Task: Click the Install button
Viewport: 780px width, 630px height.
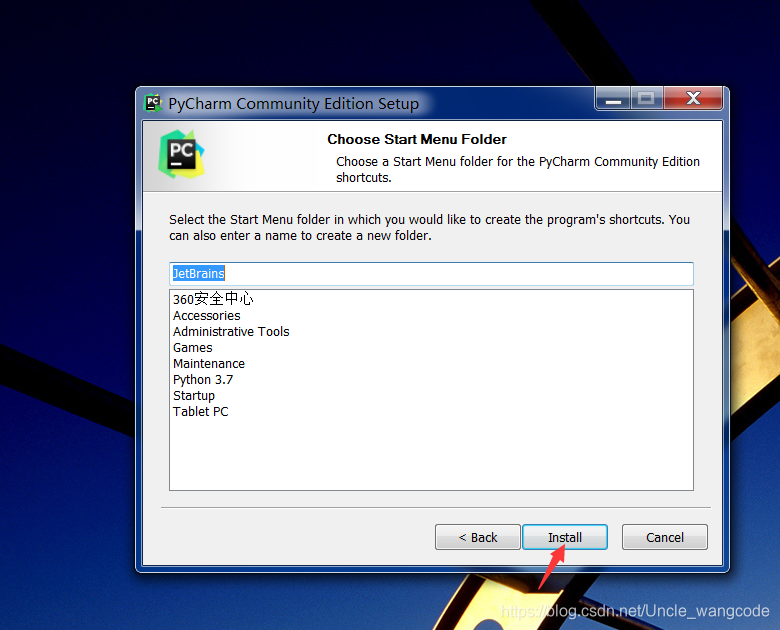Action: tap(565, 537)
